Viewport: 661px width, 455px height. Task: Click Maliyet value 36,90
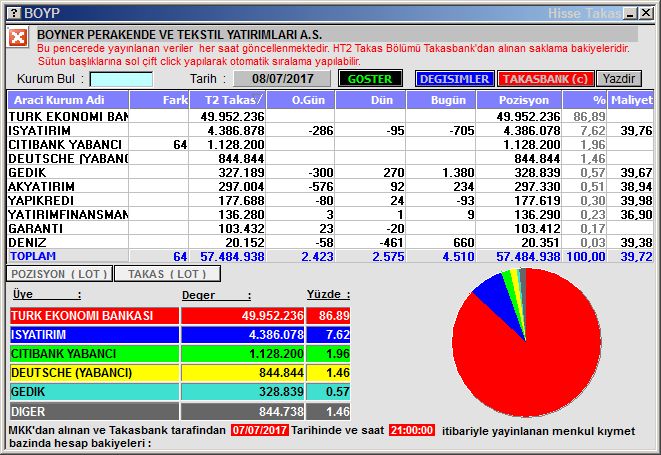click(x=636, y=214)
